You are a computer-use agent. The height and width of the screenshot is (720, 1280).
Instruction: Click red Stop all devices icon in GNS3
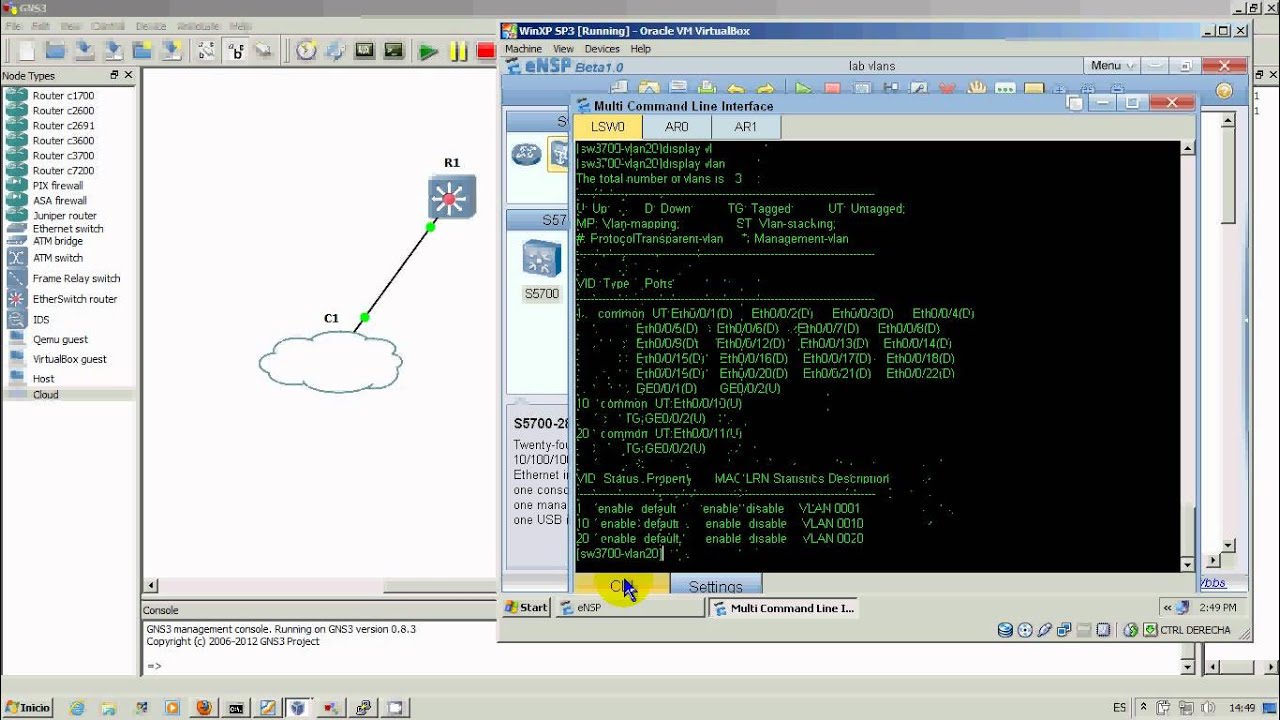486,51
